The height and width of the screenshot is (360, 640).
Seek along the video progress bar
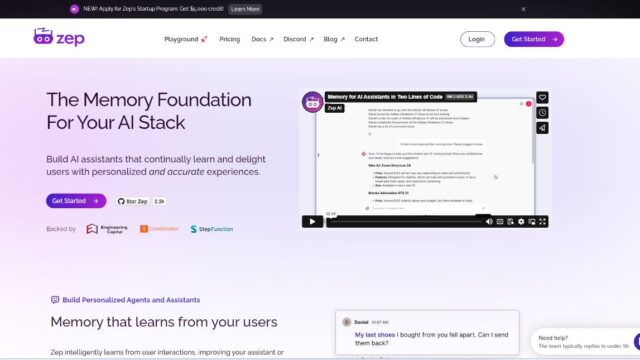point(406,222)
